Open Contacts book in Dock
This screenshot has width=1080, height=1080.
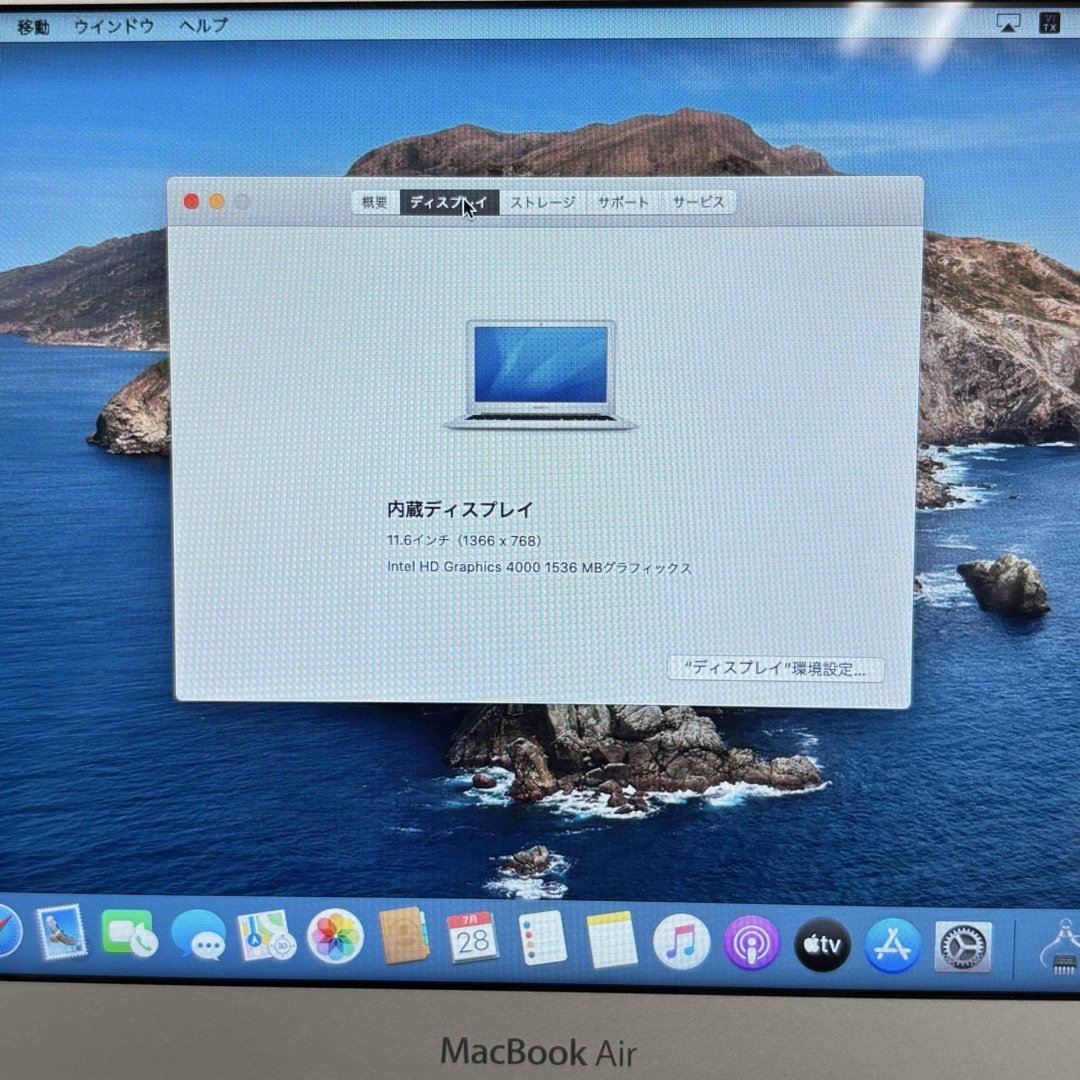point(404,936)
